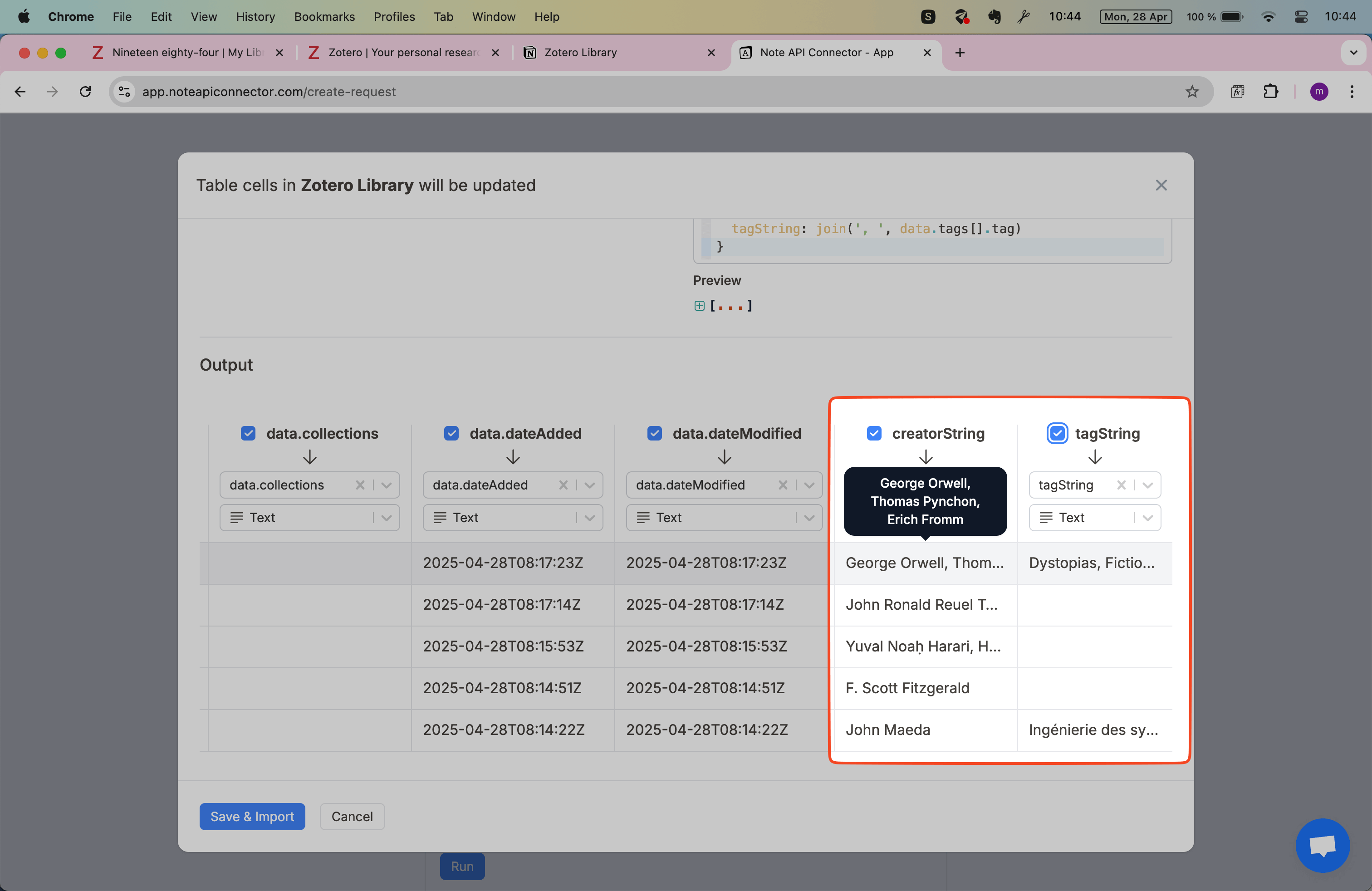
Task: Clear the data.dateModified field mapping
Action: pyautogui.click(x=783, y=485)
